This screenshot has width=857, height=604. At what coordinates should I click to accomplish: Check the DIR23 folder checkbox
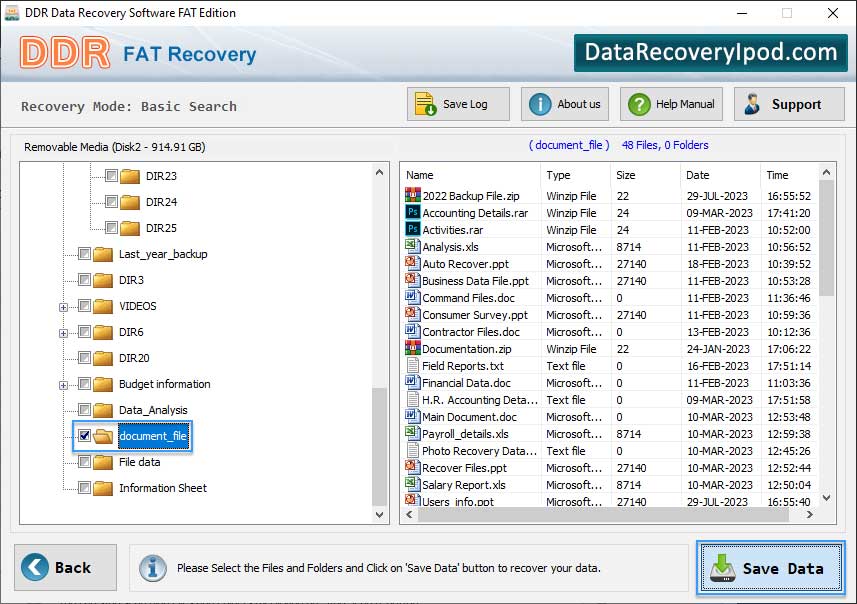[111, 175]
